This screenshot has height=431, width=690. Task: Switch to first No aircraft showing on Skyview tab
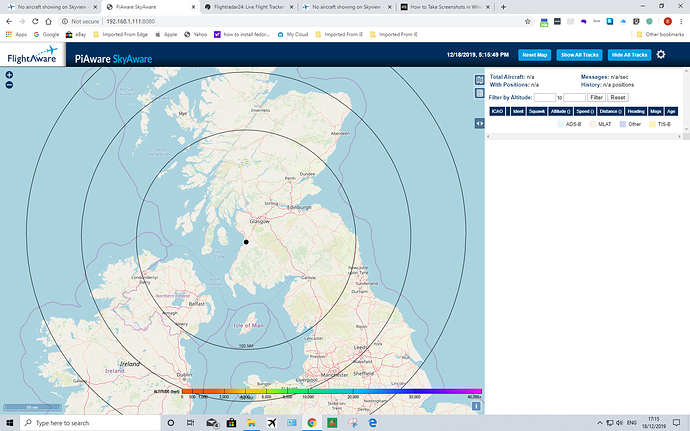52,7
